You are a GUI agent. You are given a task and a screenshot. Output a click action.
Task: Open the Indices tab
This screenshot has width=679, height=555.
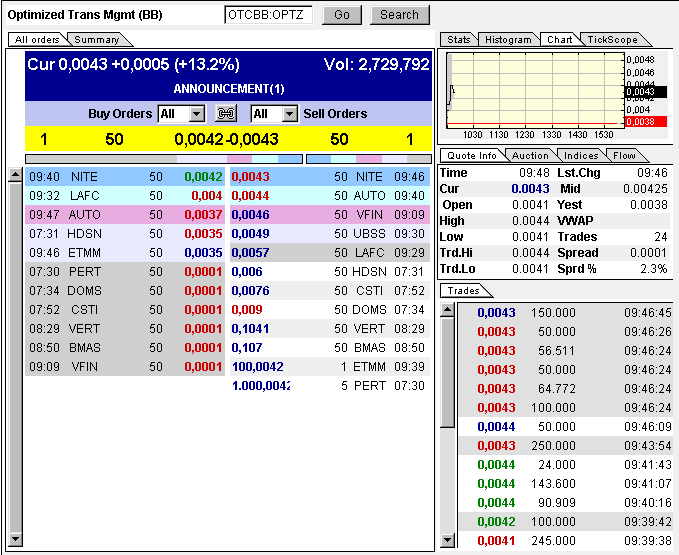tap(581, 156)
